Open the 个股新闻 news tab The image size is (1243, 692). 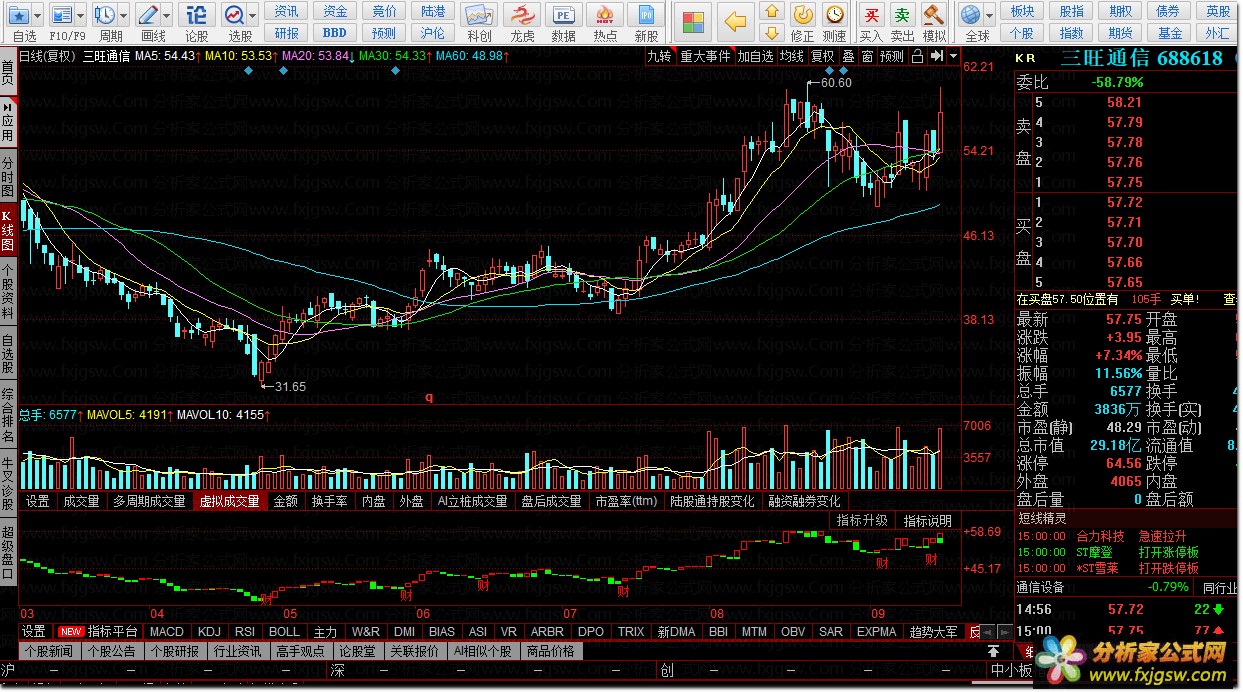pos(49,651)
